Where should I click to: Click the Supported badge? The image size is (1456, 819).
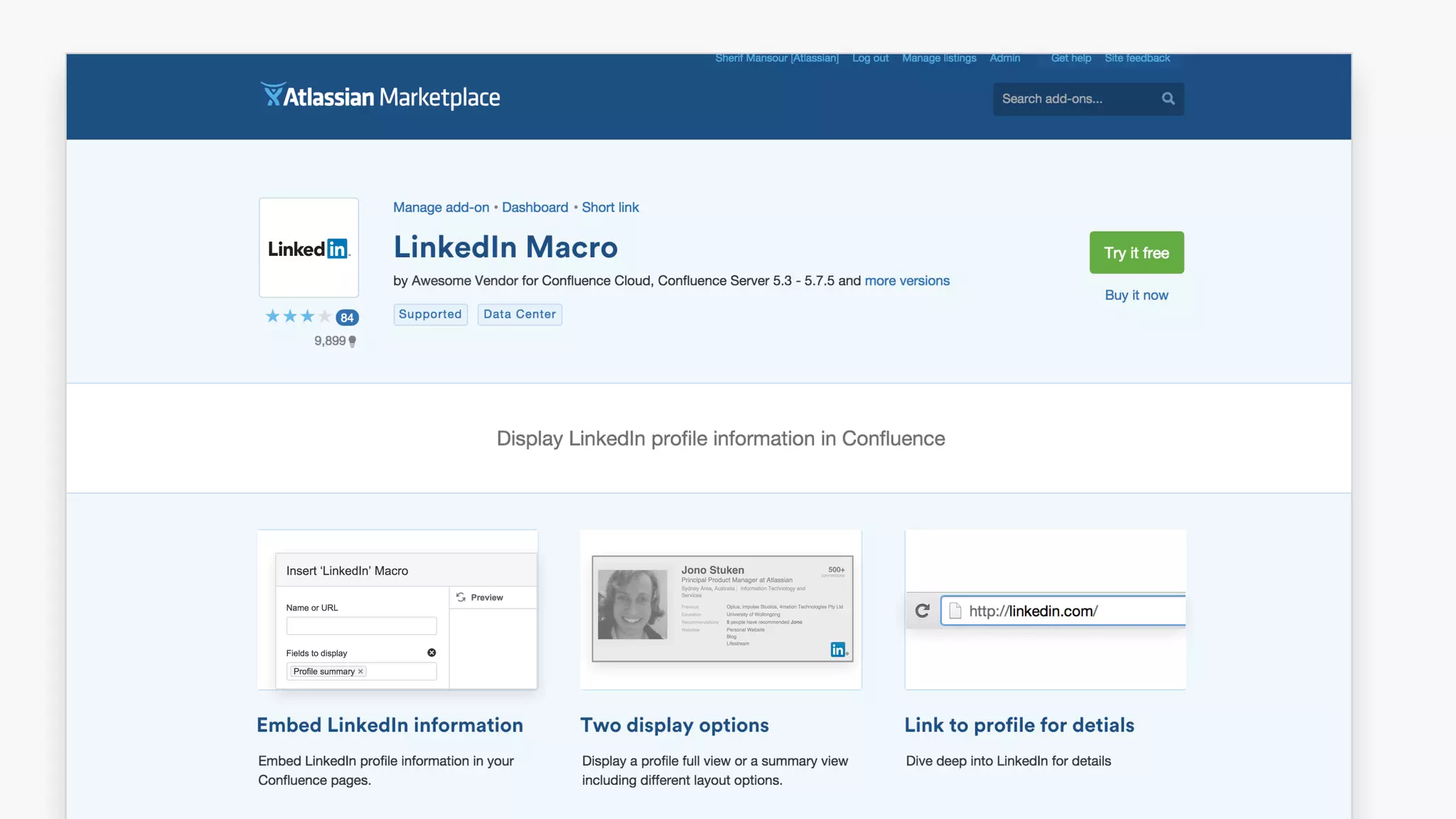[x=430, y=314]
